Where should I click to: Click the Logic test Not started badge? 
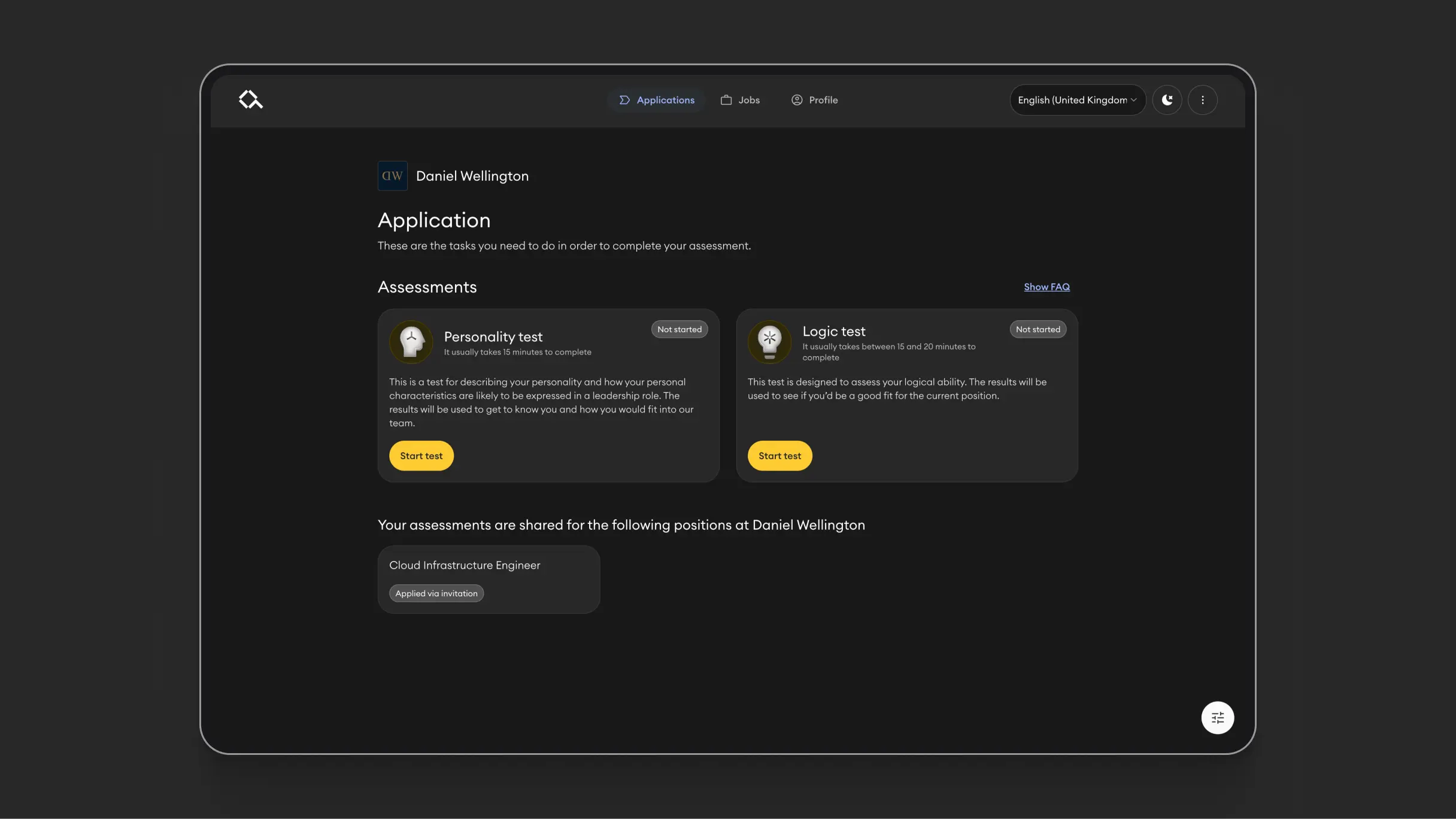pos(1038,329)
